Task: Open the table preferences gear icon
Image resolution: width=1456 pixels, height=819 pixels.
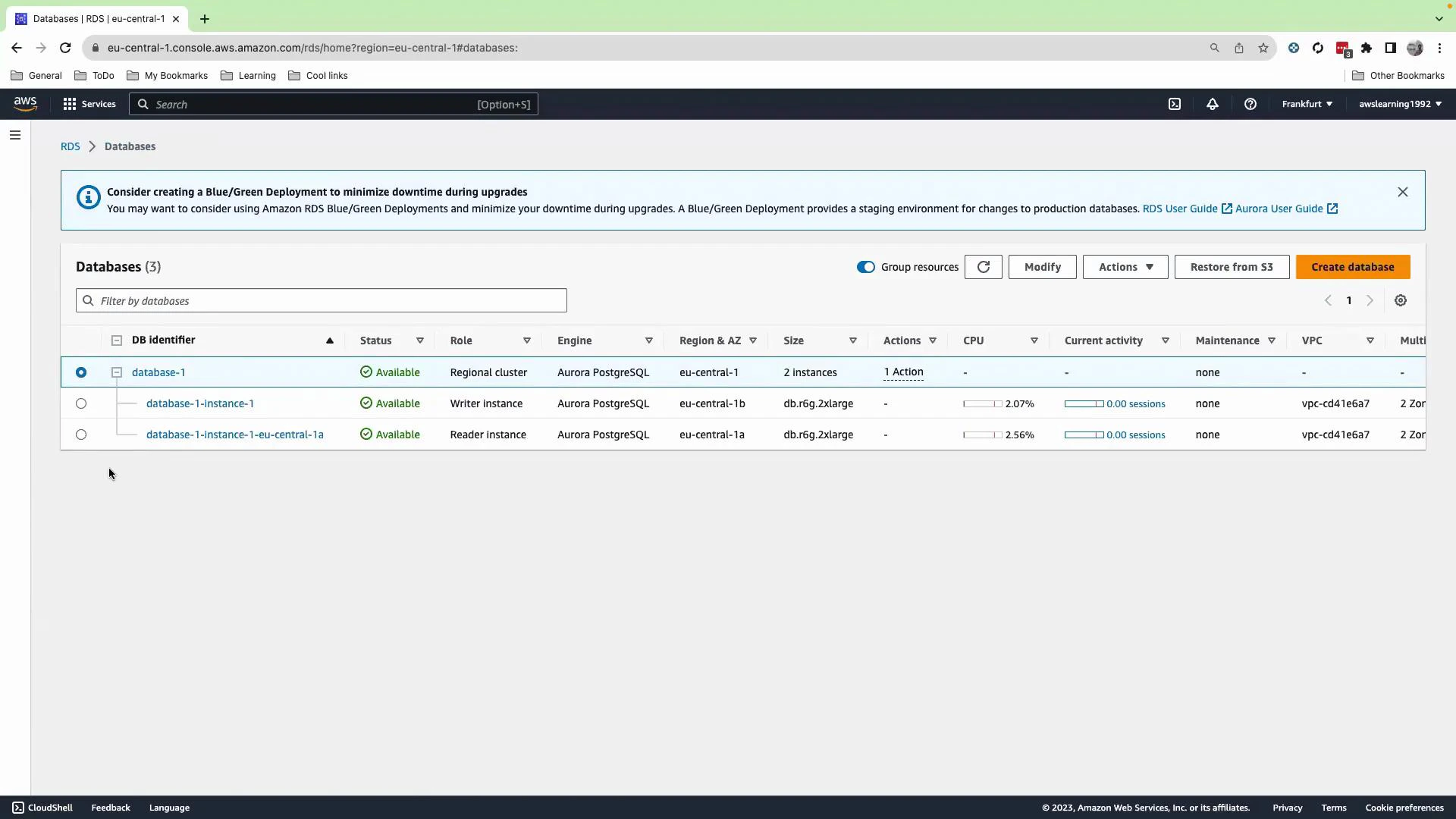Action: tap(1401, 300)
